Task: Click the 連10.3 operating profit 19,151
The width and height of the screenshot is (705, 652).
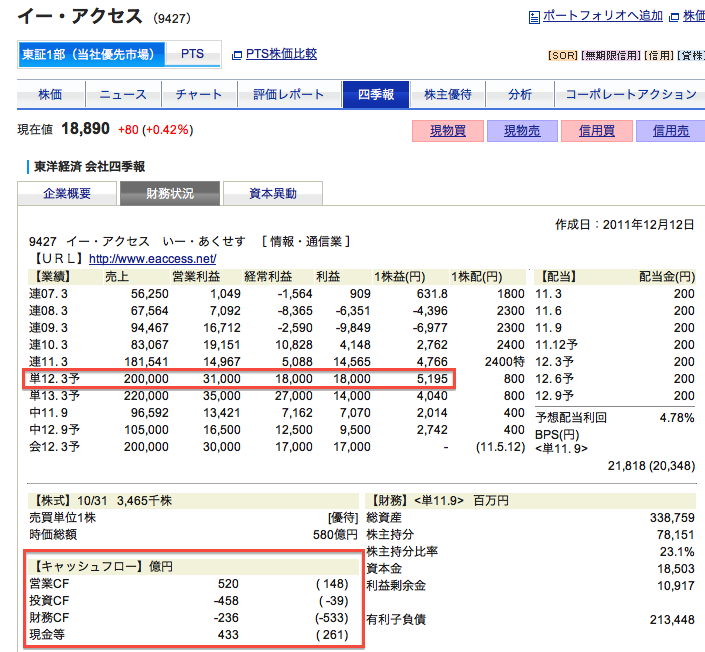Action: pyautogui.click(x=222, y=345)
